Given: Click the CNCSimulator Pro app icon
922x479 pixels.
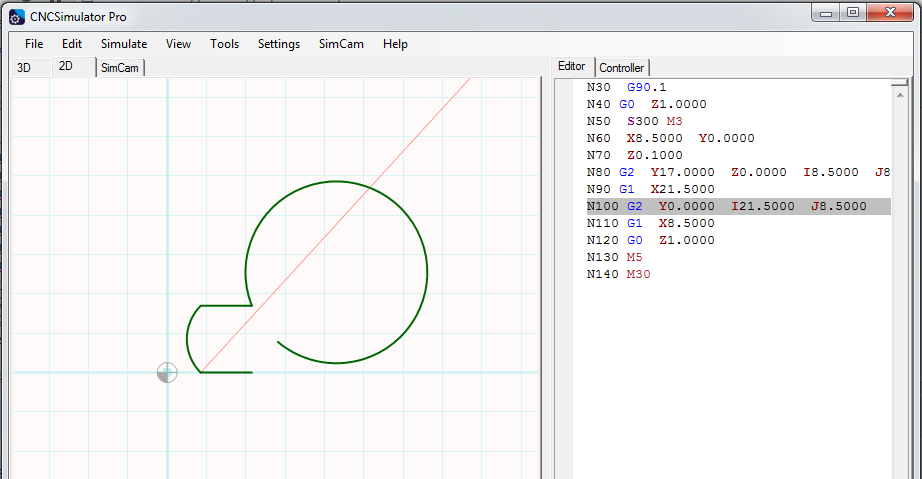Looking at the screenshot, I should pyautogui.click(x=16, y=16).
